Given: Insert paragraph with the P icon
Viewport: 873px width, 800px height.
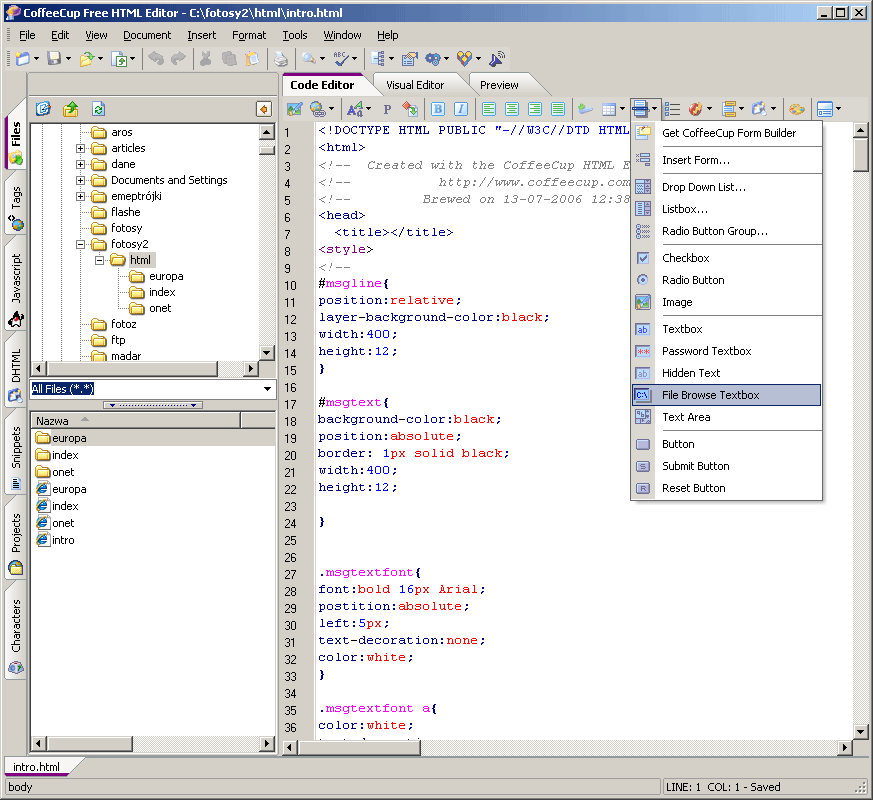Looking at the screenshot, I should pyautogui.click(x=388, y=109).
